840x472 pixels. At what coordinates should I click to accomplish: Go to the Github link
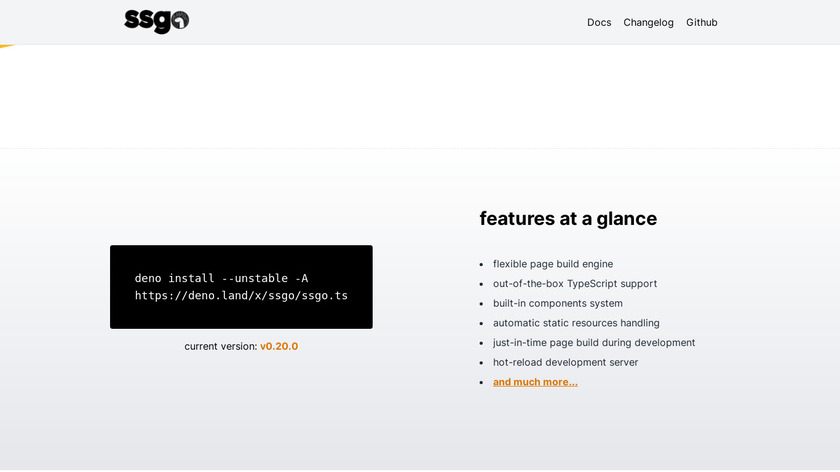[x=701, y=22]
